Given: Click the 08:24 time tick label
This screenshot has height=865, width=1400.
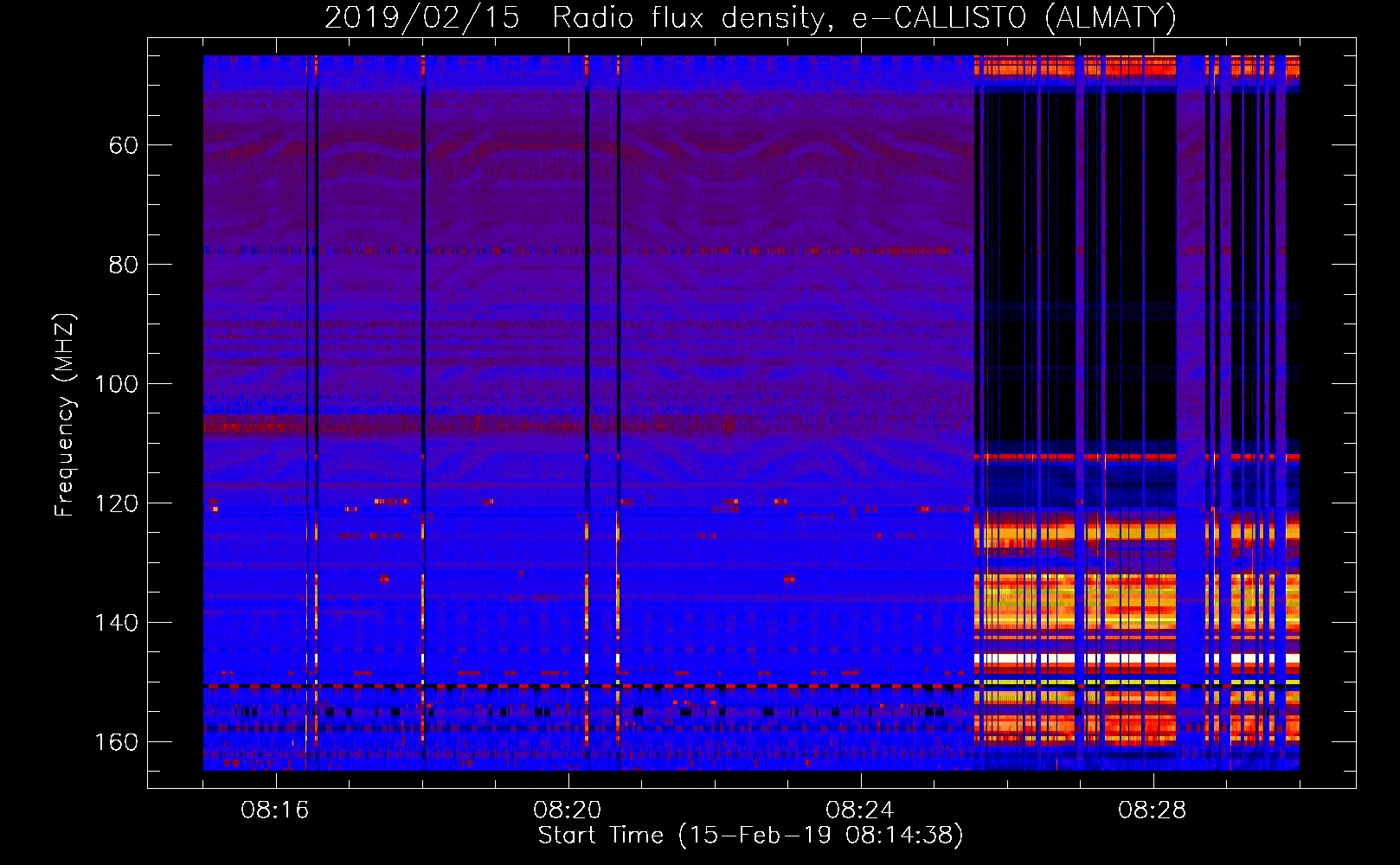Looking at the screenshot, I should 860,811.
